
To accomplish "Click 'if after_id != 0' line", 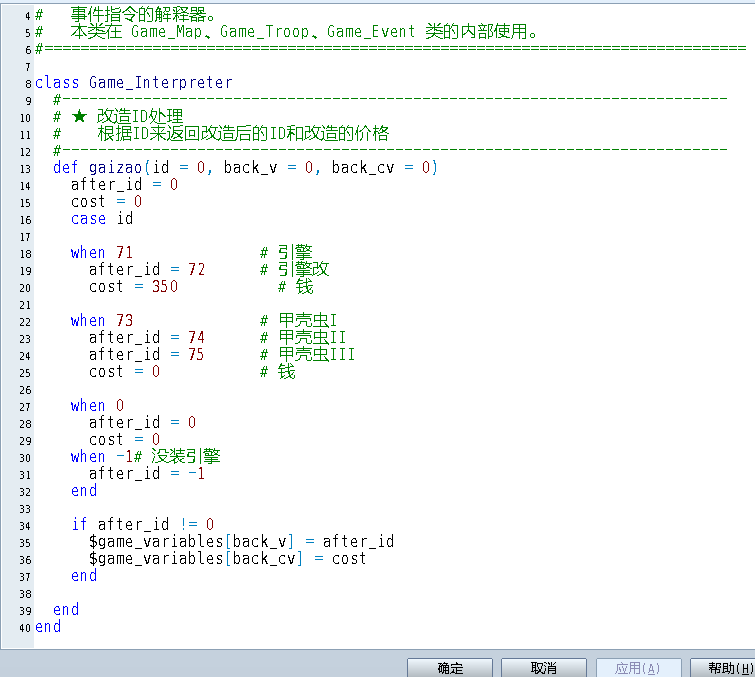I will [143, 524].
